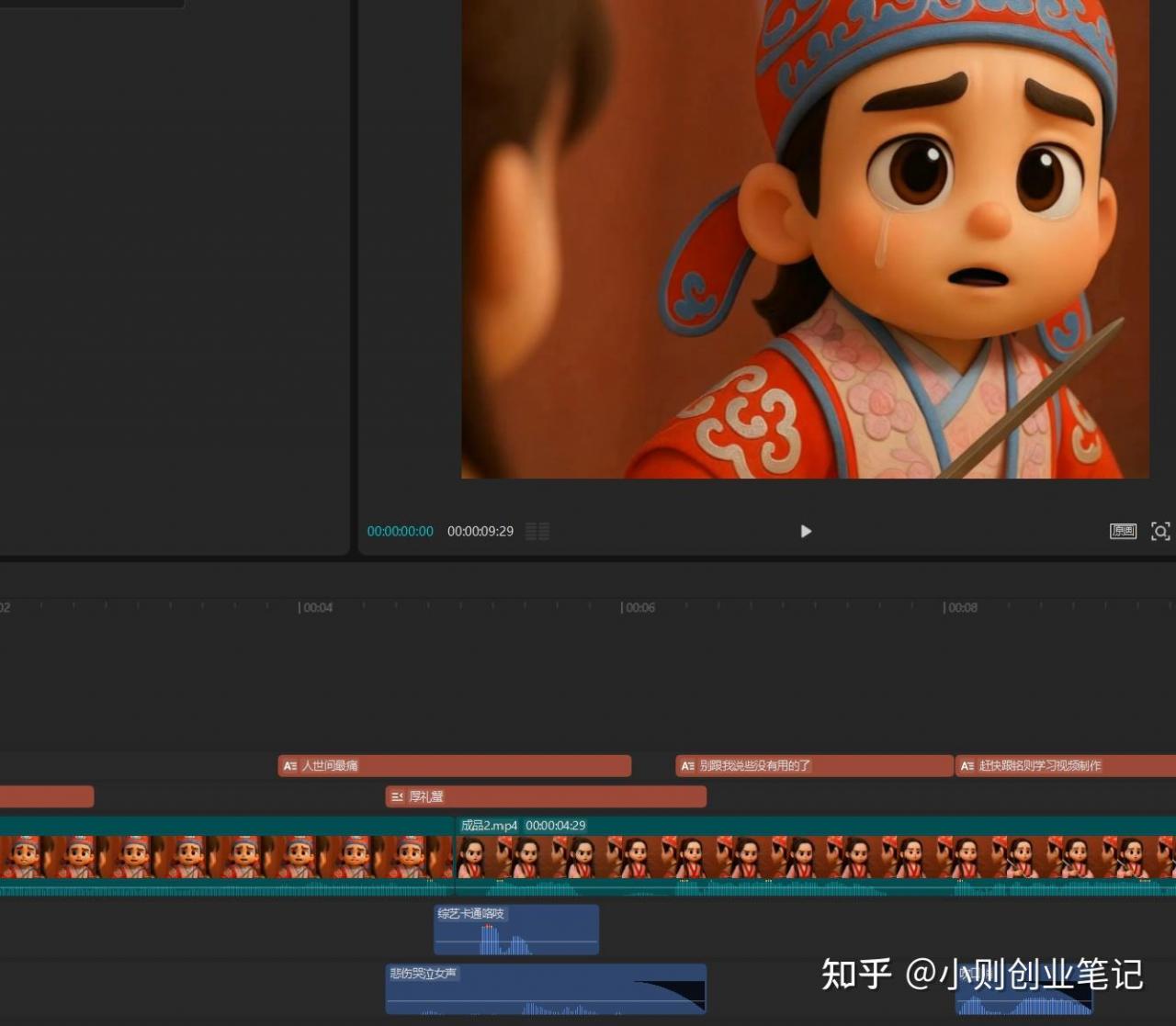Click the sticker icon on 厚礼蟹 clip

click(x=397, y=796)
